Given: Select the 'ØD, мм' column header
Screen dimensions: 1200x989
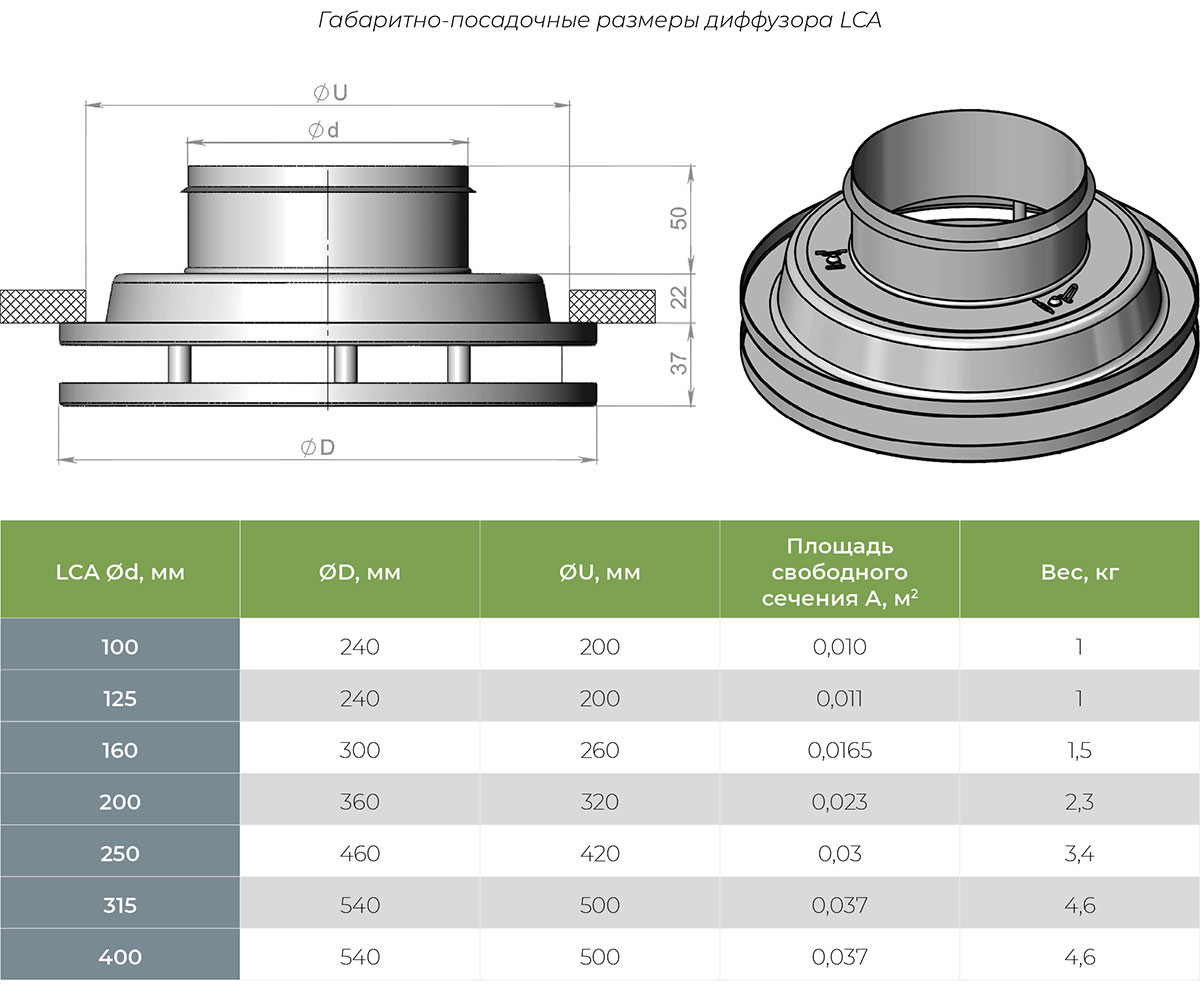Looking at the screenshot, I should (359, 572).
